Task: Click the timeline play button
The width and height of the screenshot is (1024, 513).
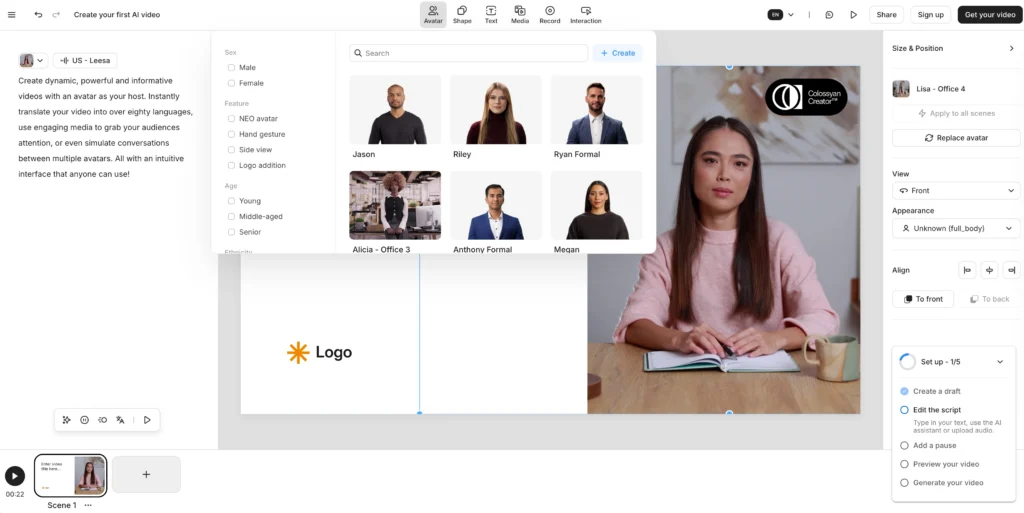Action: 15,477
